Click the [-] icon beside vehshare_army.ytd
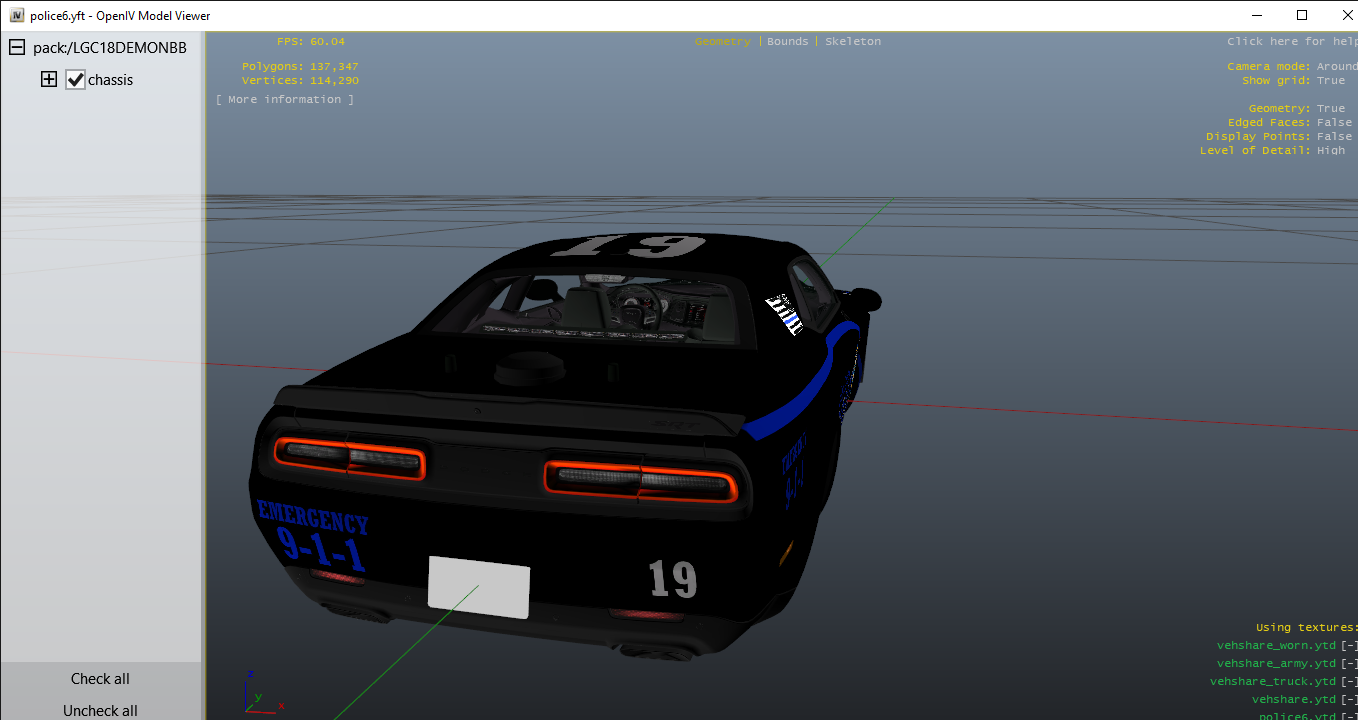Screen dimensions: 1358x720 (x=1349, y=664)
